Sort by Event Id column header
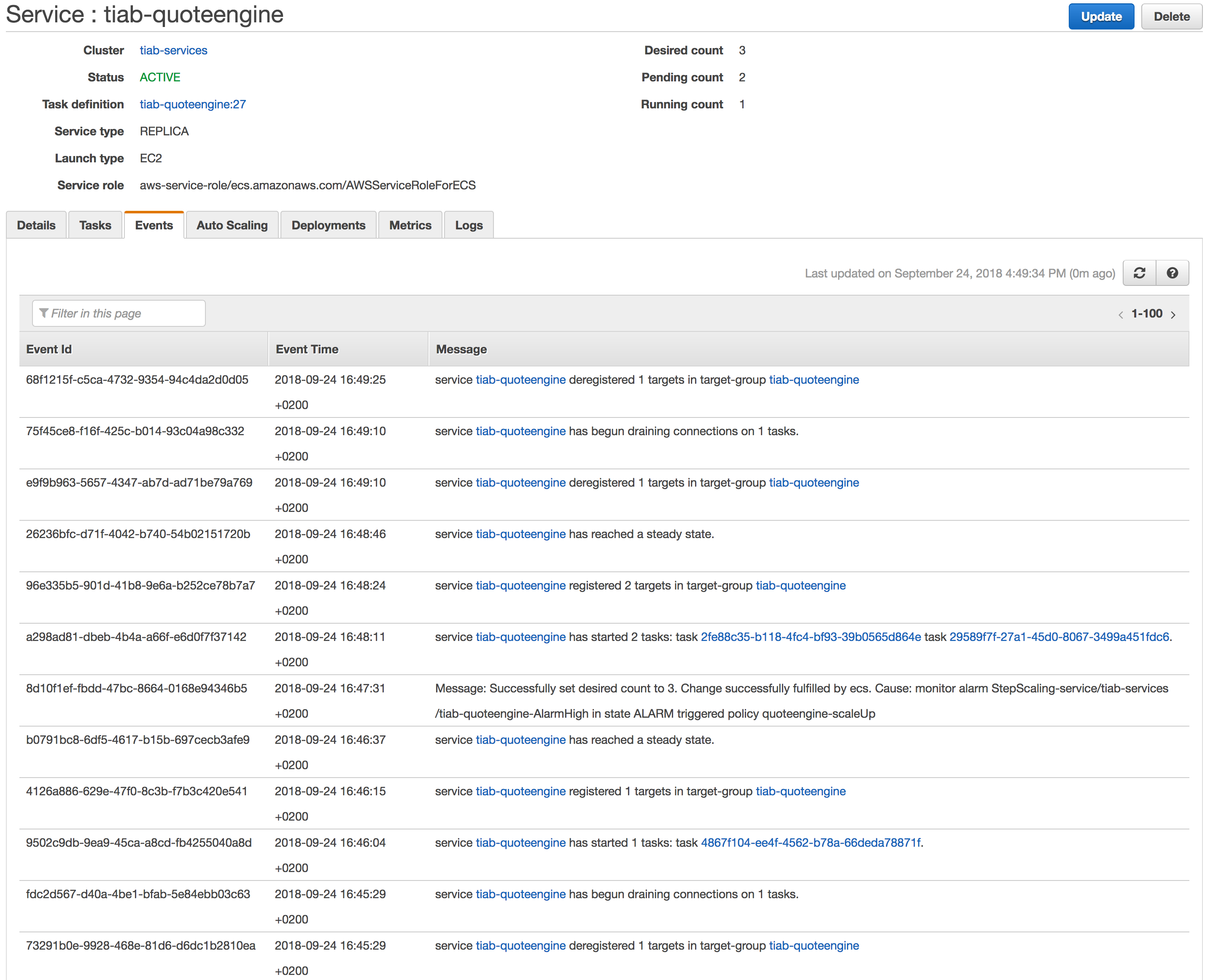The image size is (1213, 980). 143,350
